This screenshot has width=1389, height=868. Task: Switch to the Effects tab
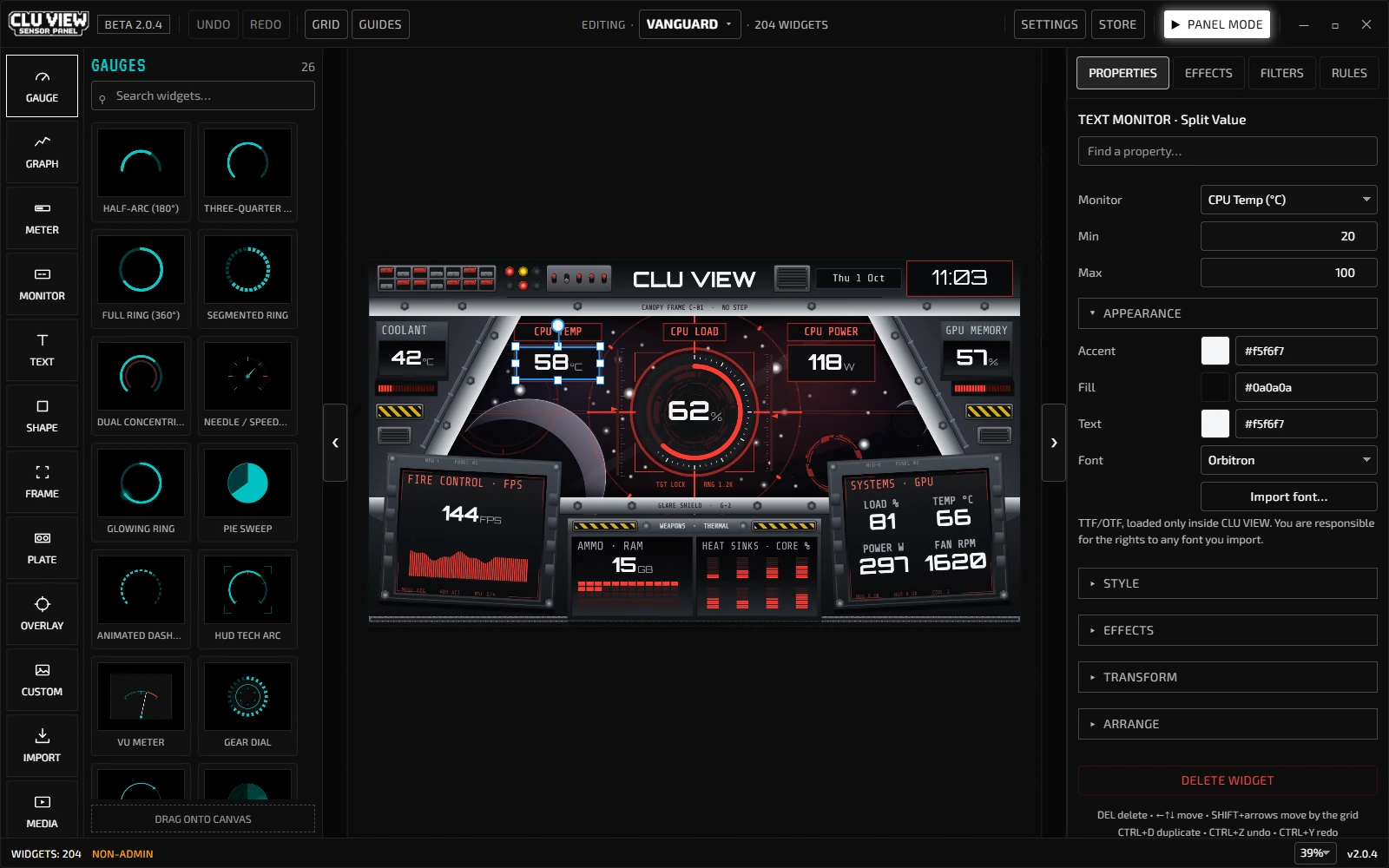point(1208,73)
